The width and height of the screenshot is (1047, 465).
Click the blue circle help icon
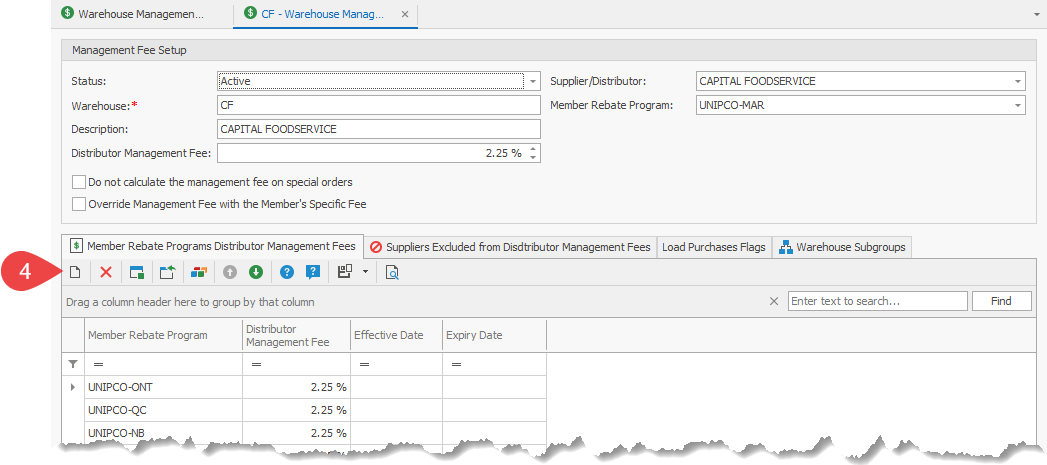click(x=287, y=272)
